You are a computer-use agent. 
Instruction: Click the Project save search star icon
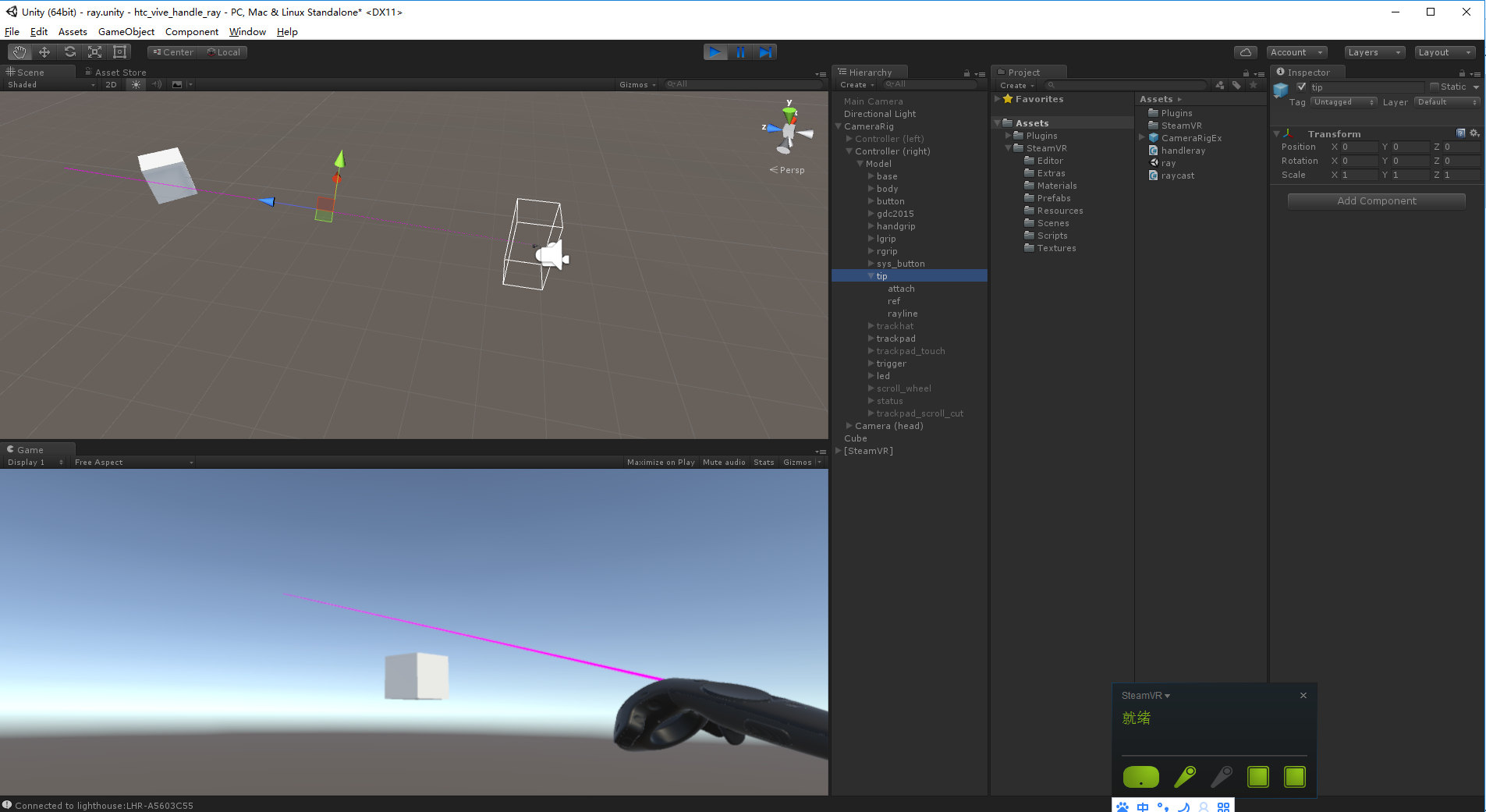click(1254, 85)
